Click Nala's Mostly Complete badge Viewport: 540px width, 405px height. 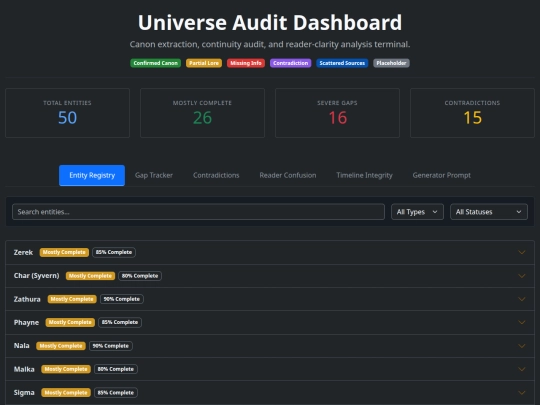[x=61, y=346]
